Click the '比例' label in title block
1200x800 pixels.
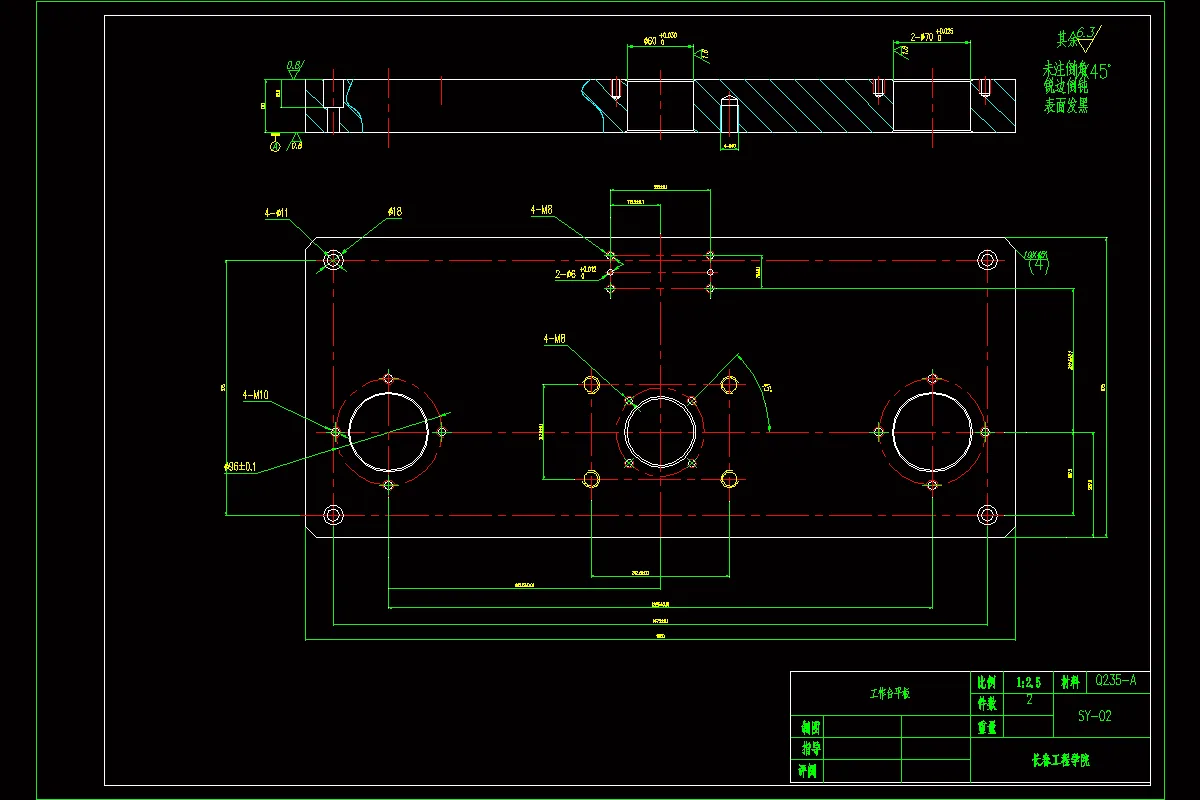[986, 682]
